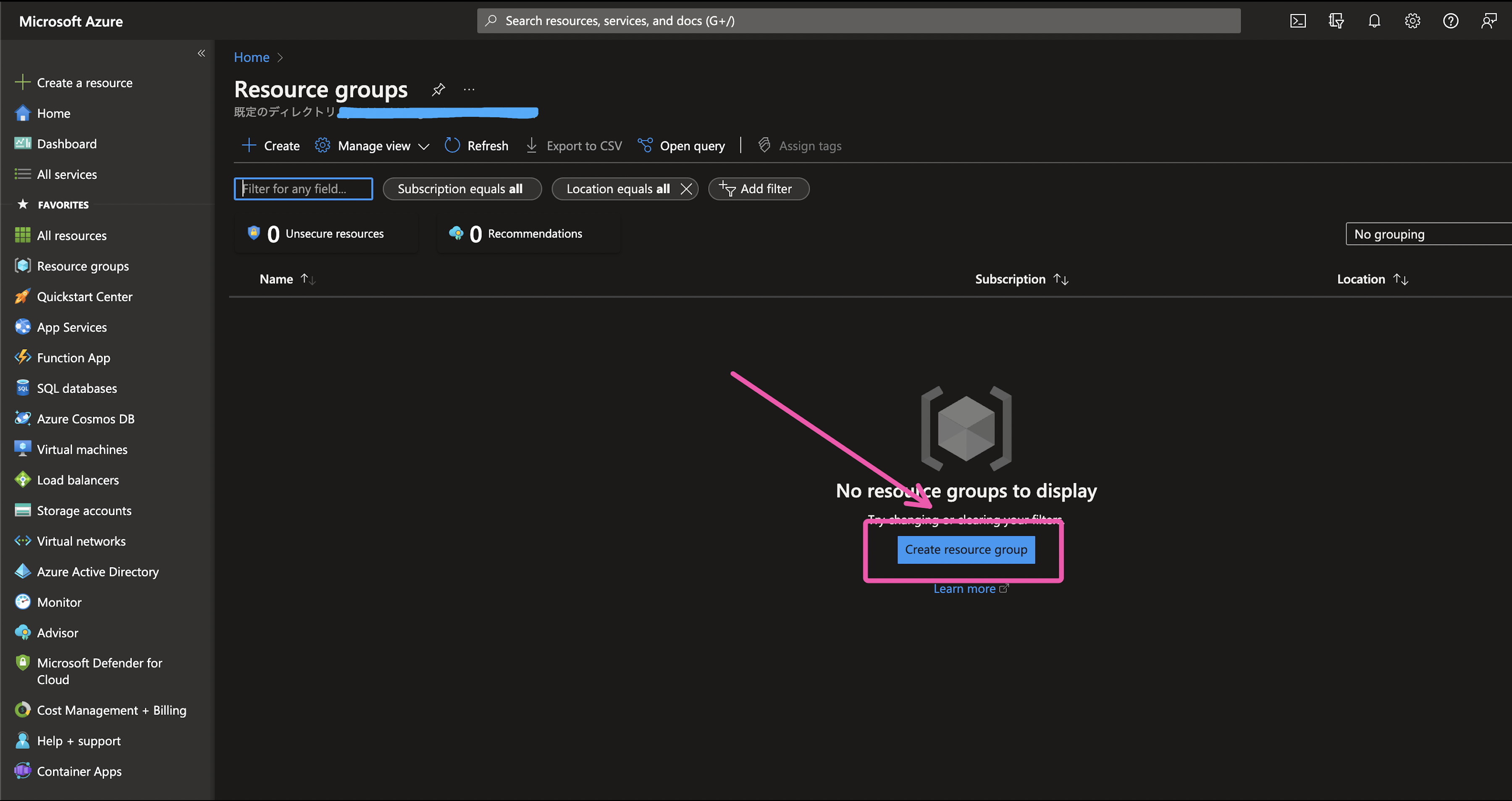Open Cloud Shell from top bar
The height and width of the screenshot is (801, 1512).
[x=1298, y=21]
